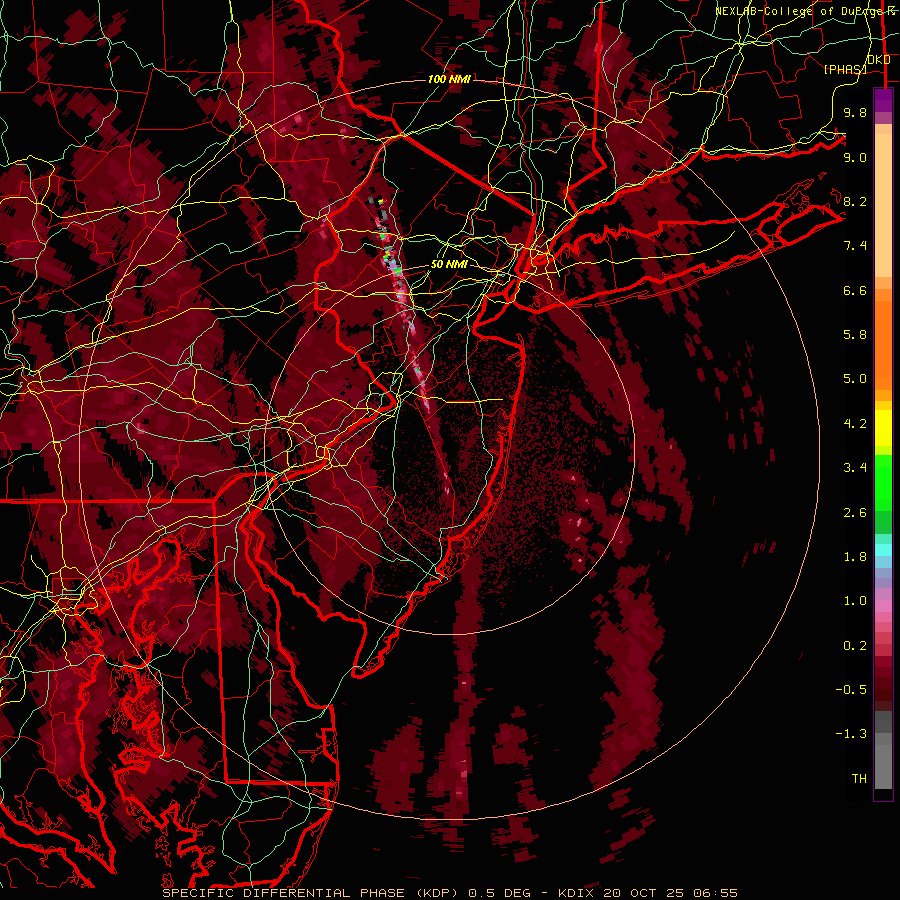Viewport: 900px width, 900px height.
Task: Click the "9.8" scale value
Action: coord(855,112)
